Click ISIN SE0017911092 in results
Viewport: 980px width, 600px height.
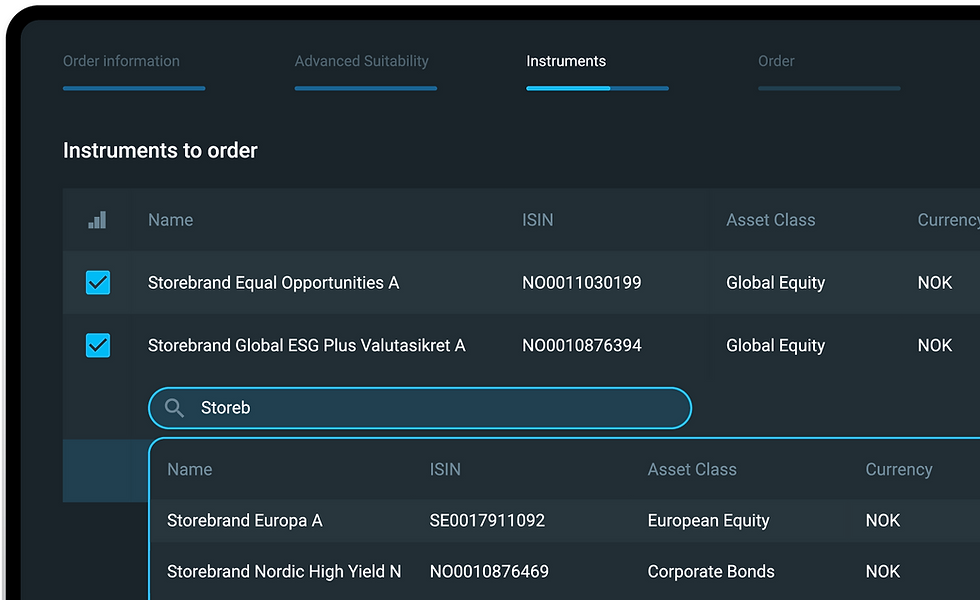(488, 521)
